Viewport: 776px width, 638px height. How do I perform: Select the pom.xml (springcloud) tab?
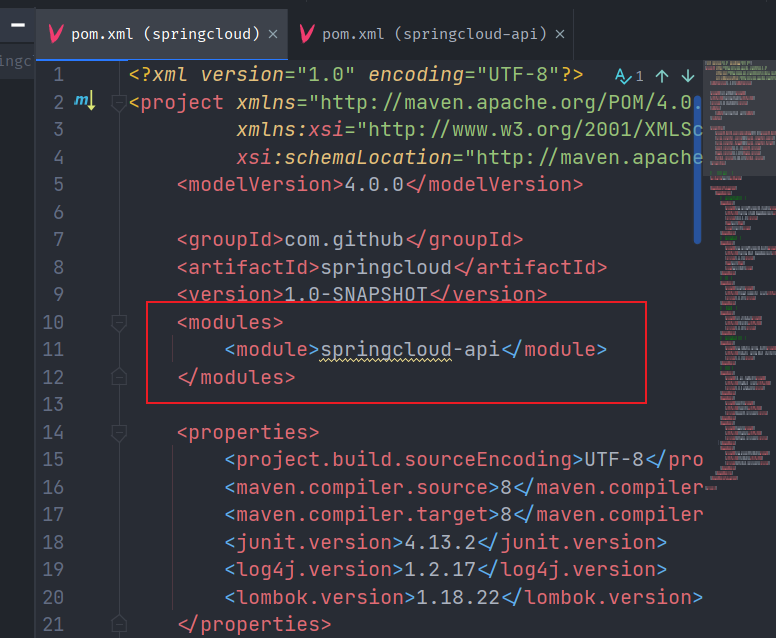point(164,34)
